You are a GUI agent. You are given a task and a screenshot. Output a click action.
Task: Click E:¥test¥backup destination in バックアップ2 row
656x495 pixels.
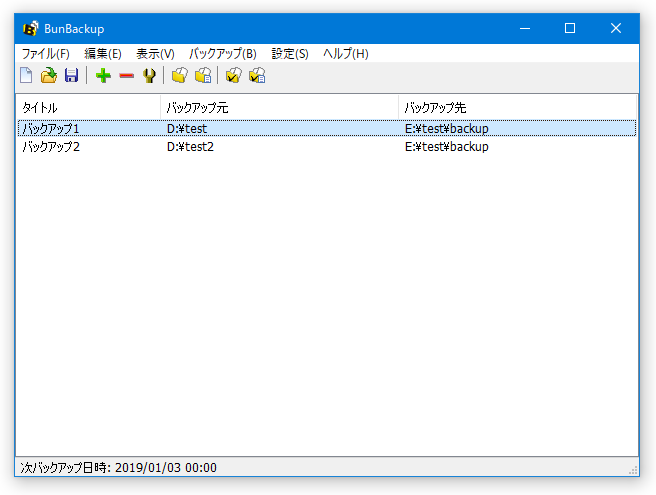(x=446, y=146)
